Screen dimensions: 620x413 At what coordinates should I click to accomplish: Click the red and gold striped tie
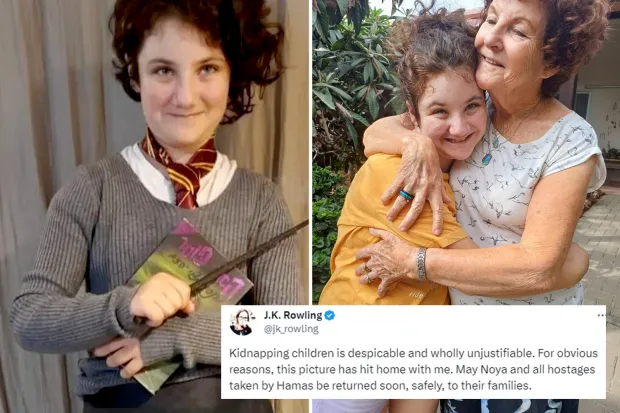coord(182,170)
